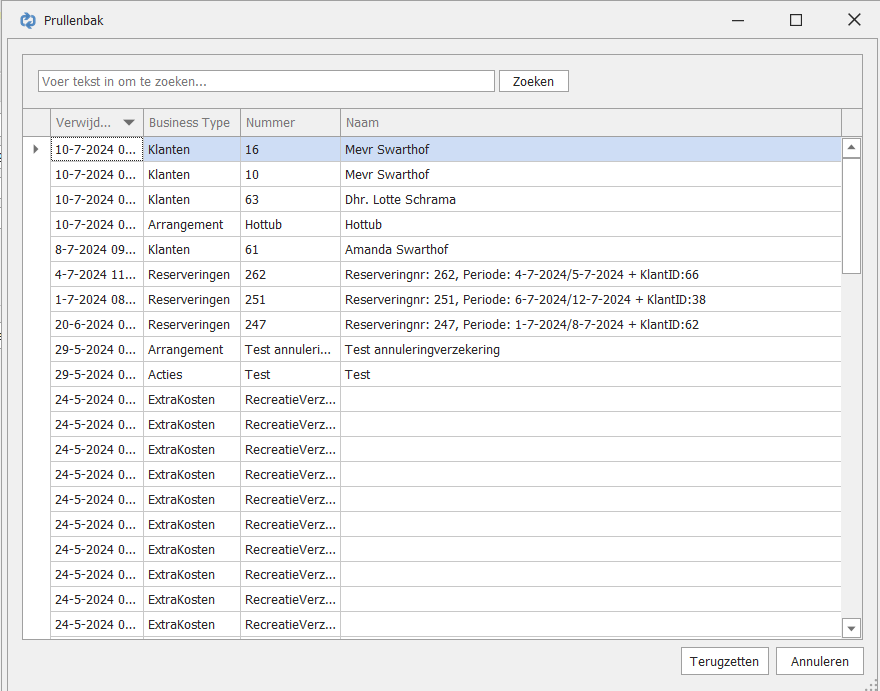Screen dimensions: 880x691
Task: Maximize the Prullenbak window
Action: point(796,20)
